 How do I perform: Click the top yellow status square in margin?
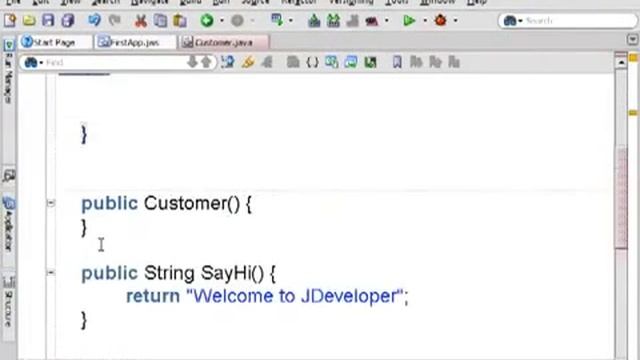633,58
